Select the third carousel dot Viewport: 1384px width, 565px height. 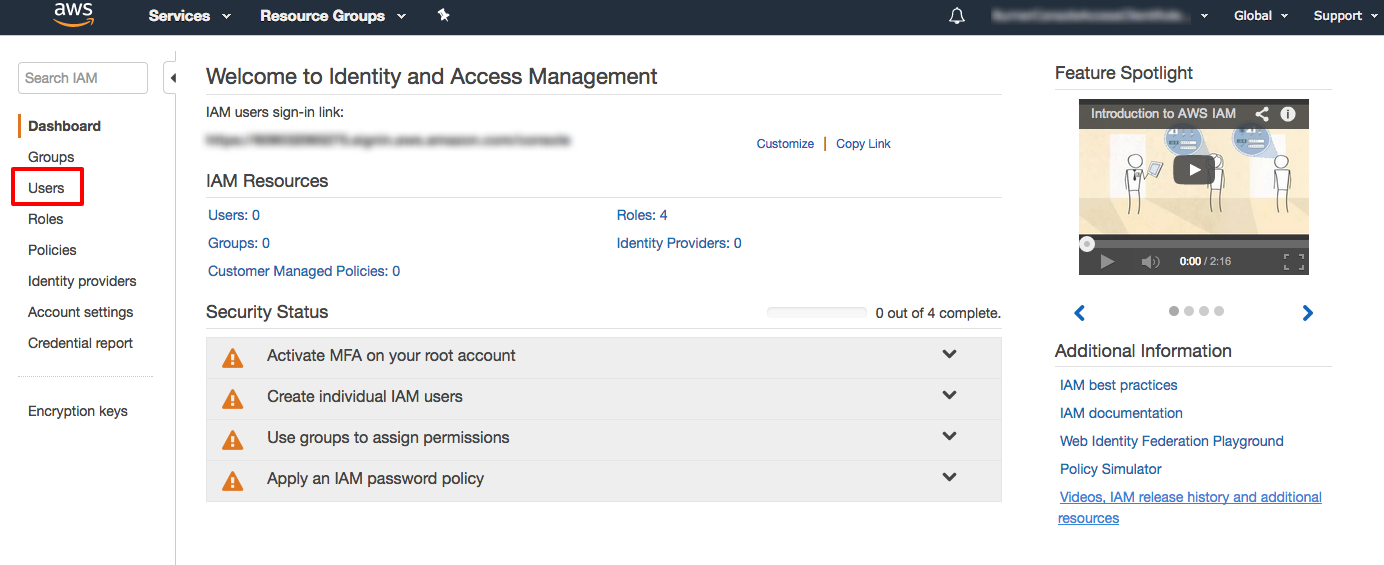pyautogui.click(x=1204, y=311)
